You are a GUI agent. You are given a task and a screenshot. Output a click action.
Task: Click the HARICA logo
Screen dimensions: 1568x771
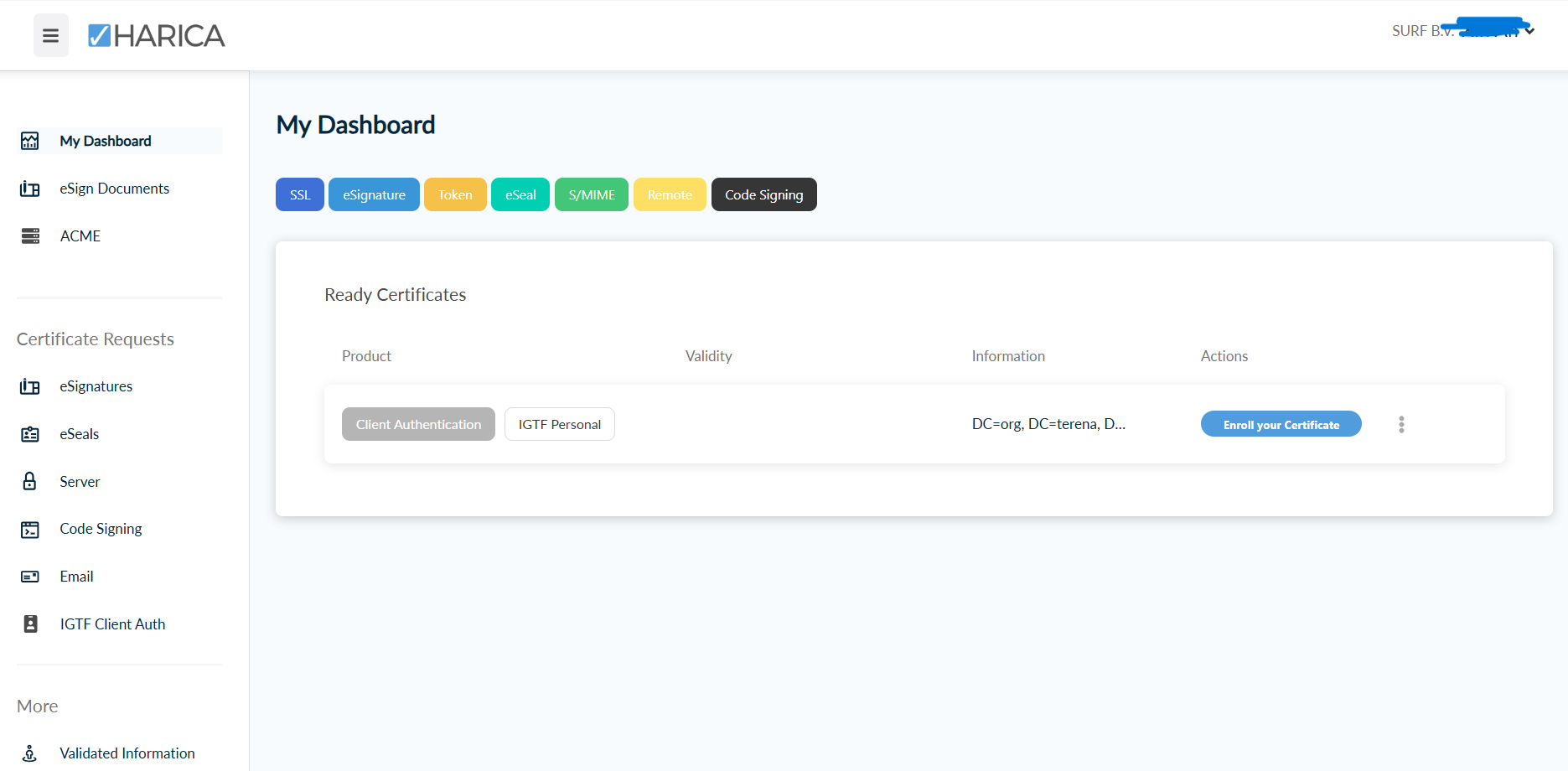pyautogui.click(x=157, y=35)
